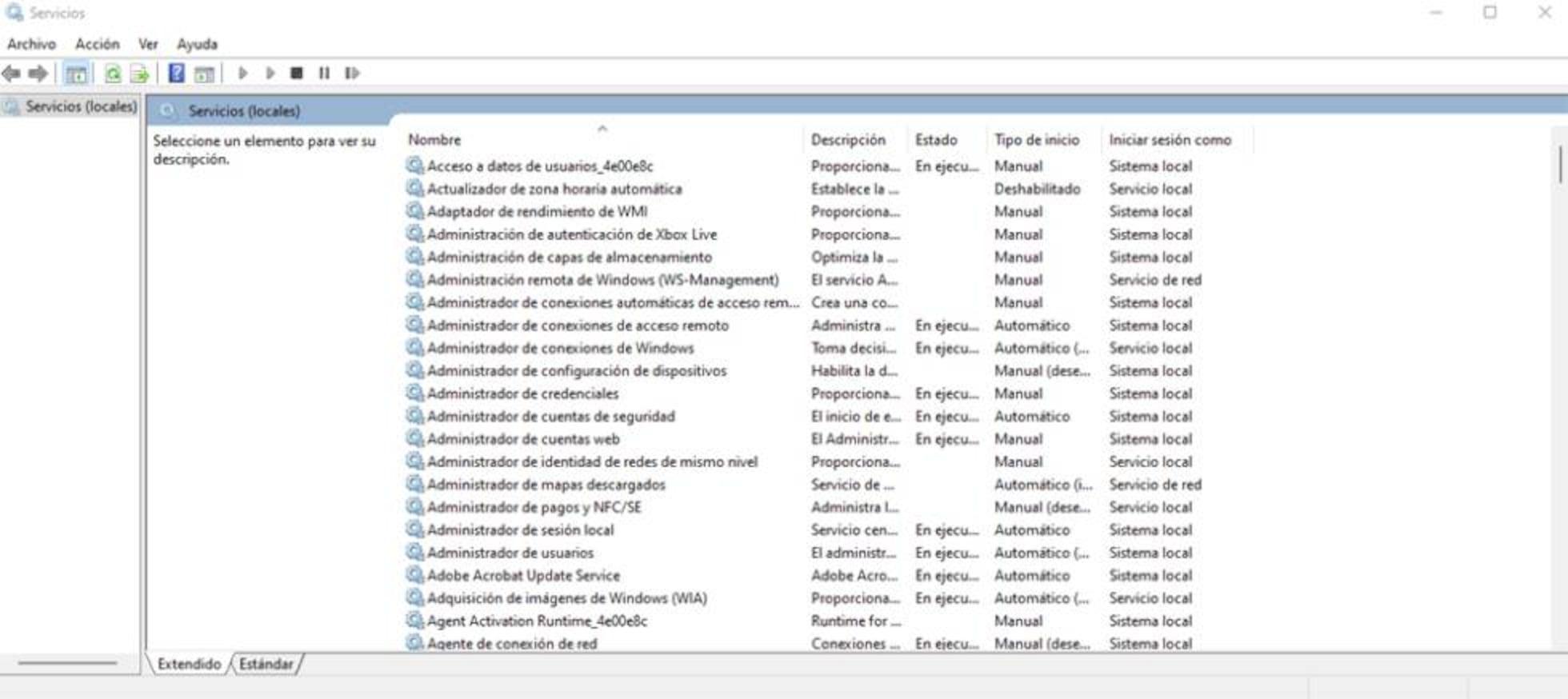
Task: Click the Servicios title bar app icon
Action: [x=14, y=13]
